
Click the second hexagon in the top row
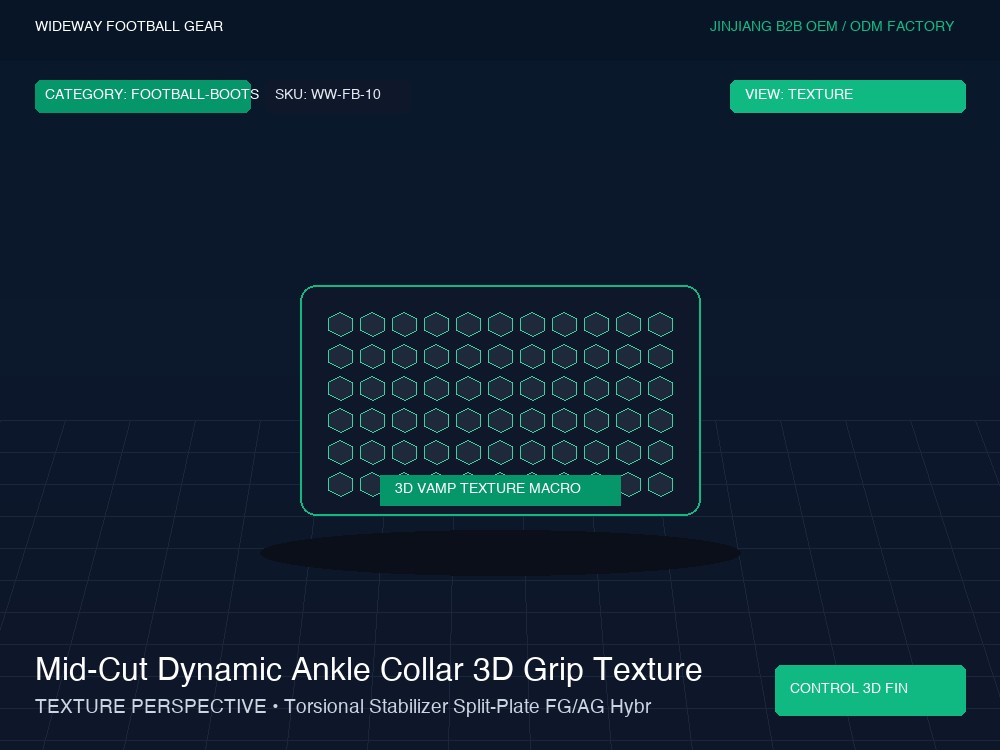click(372, 325)
